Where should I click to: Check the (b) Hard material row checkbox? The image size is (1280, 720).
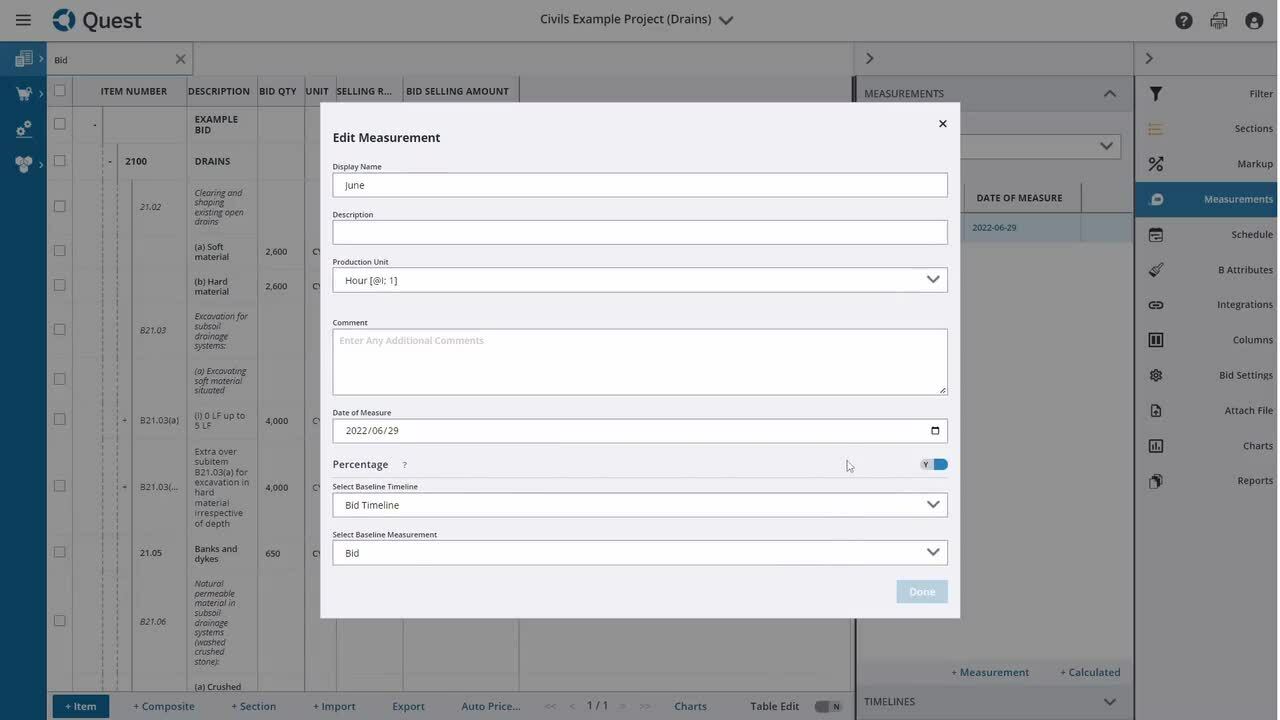click(x=59, y=286)
